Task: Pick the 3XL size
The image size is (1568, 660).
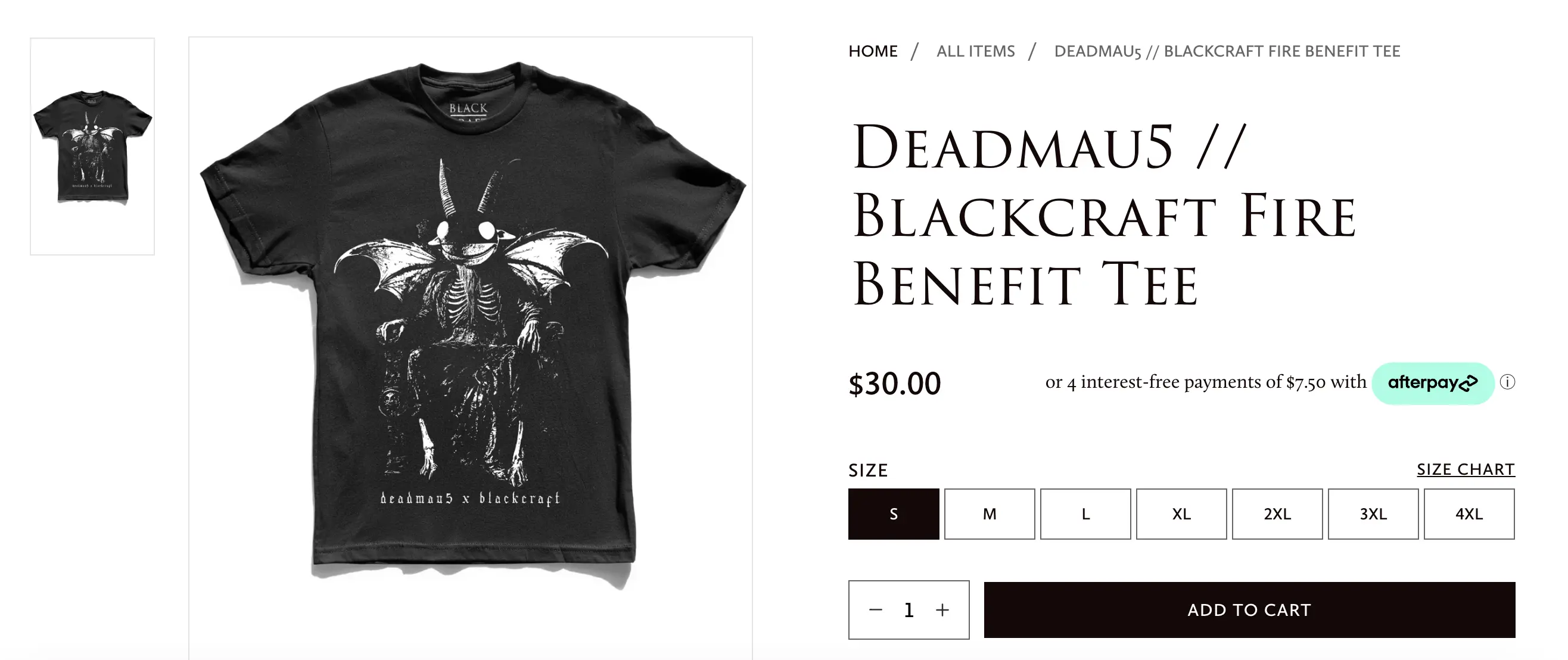Action: point(1373,514)
